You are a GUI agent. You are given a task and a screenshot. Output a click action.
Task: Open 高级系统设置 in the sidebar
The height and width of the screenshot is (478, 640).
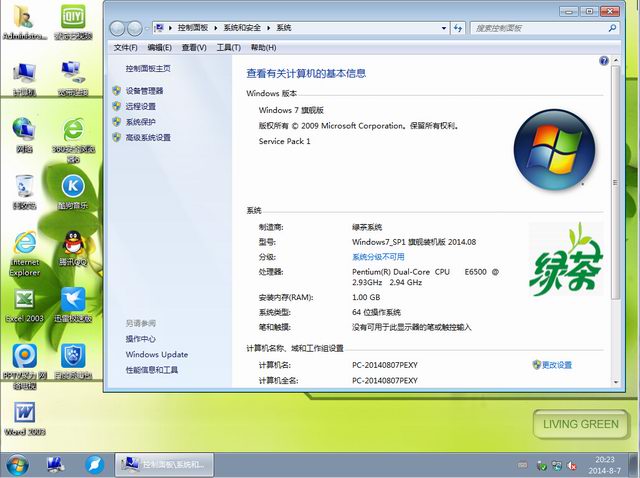148,137
